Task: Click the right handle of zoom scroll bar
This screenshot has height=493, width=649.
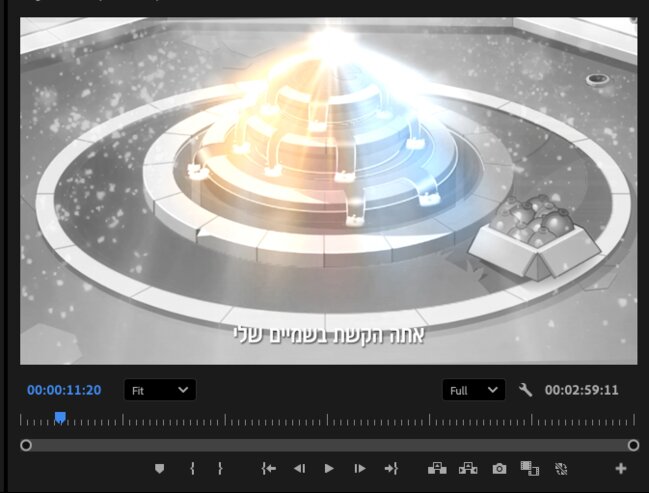Action: pos(633,445)
